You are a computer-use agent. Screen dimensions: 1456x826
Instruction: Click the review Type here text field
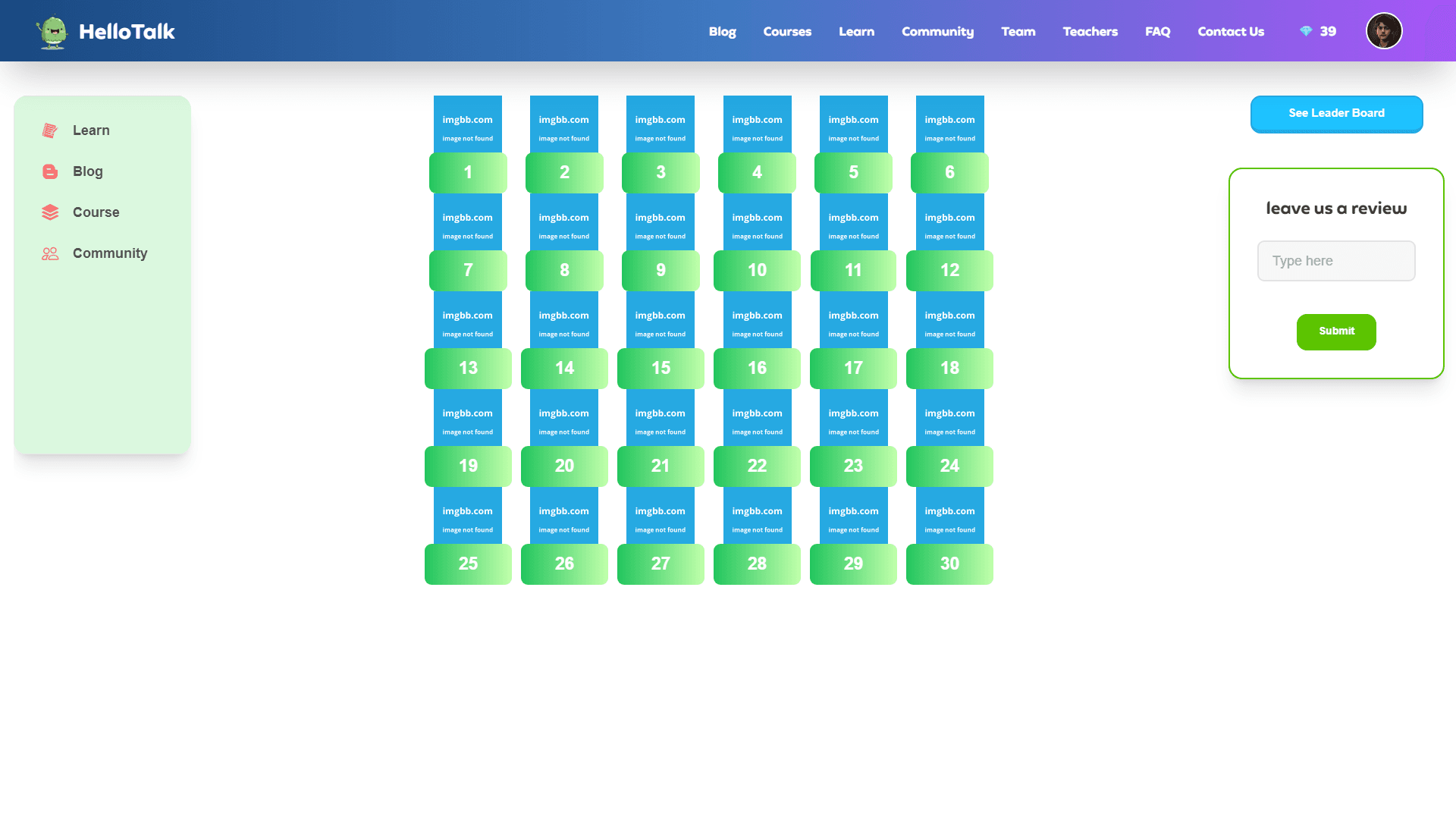coord(1335,260)
